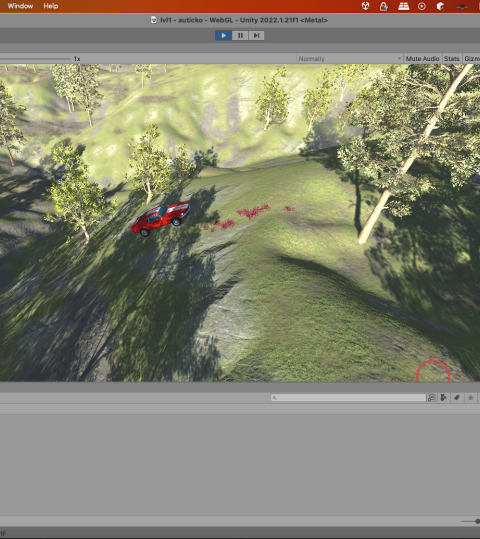The width and height of the screenshot is (480, 539).
Task: Focus the Project search field
Action: [x=348, y=398]
